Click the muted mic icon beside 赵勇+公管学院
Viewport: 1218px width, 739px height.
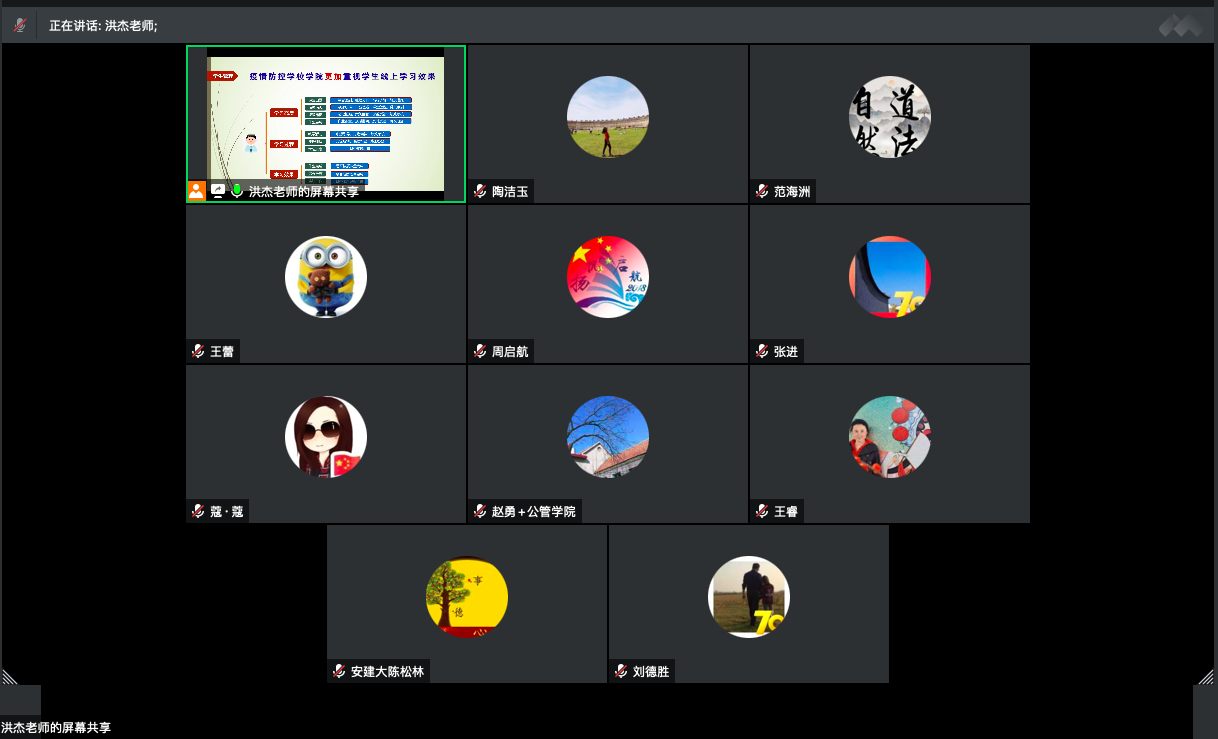coord(481,511)
